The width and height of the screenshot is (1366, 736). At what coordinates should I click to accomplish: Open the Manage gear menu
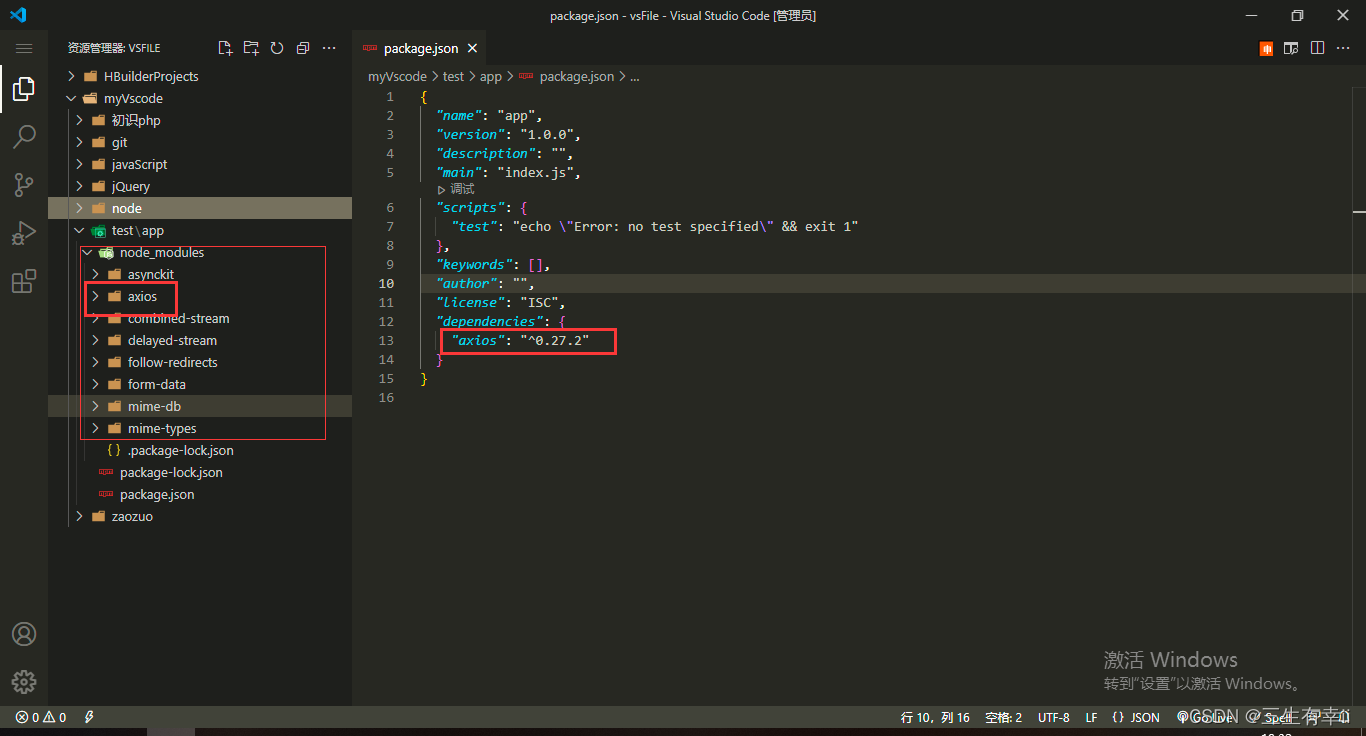click(x=24, y=682)
